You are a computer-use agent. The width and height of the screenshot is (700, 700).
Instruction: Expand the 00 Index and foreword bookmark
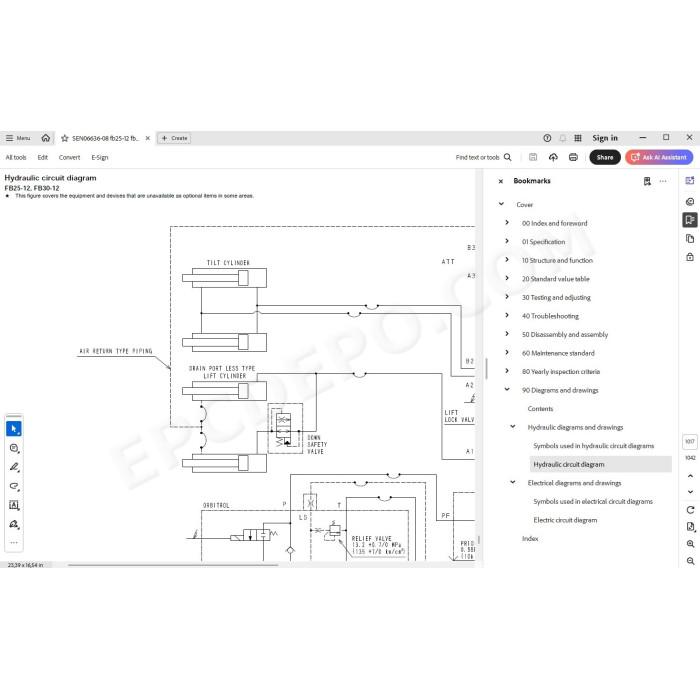click(x=507, y=222)
